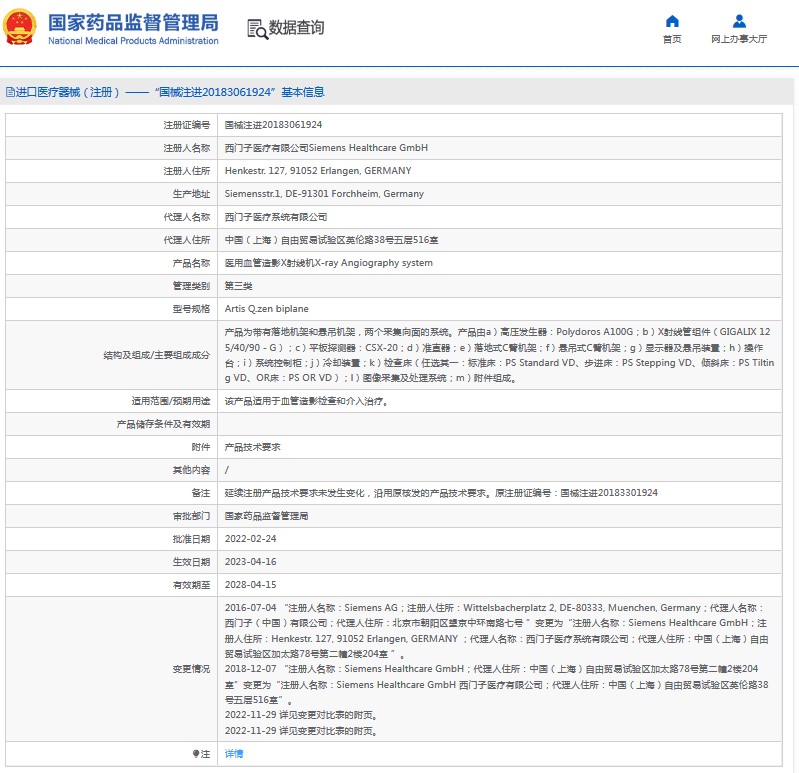Click 该产品适用于血管造影检查和介入治疗 text
Viewport: 799px width, 773px height.
[305, 401]
